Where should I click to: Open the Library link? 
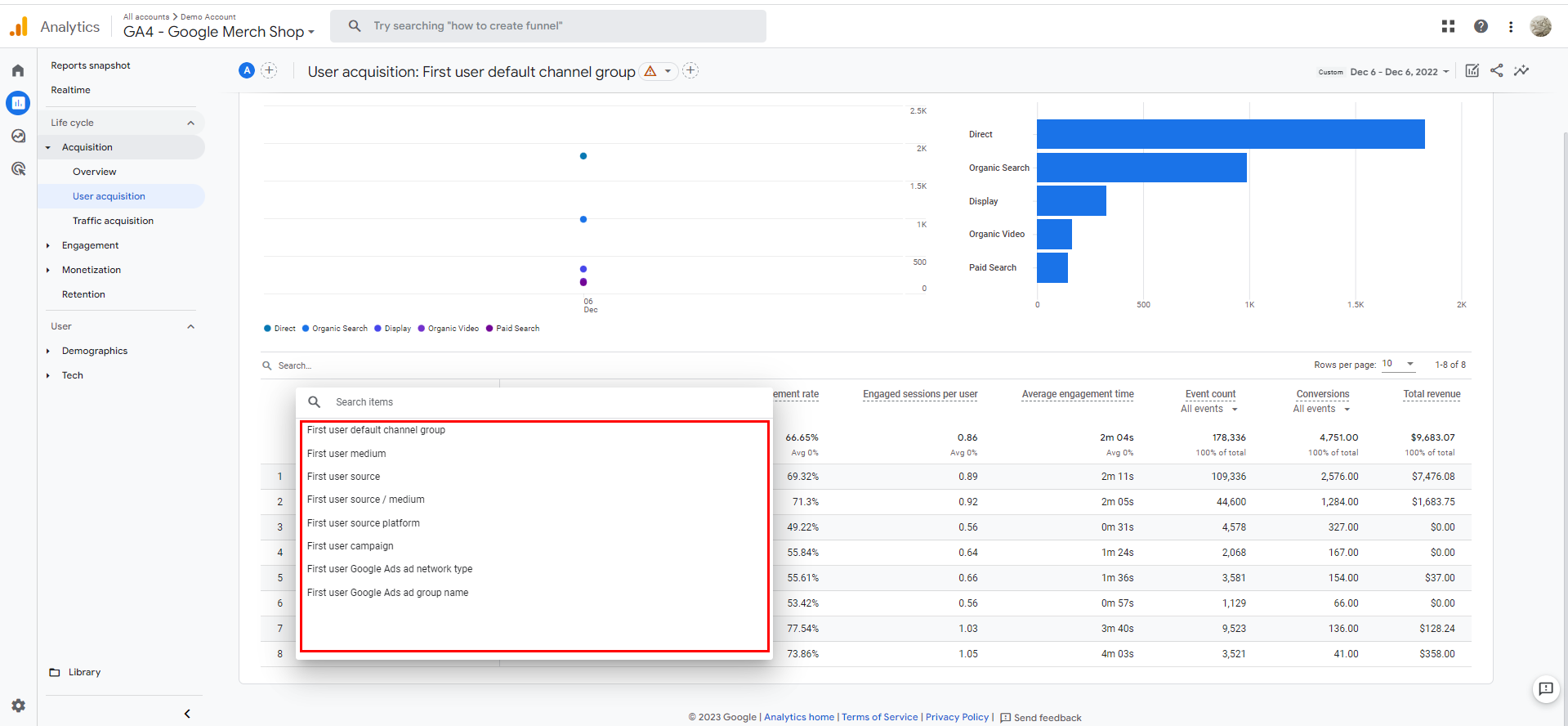84,672
